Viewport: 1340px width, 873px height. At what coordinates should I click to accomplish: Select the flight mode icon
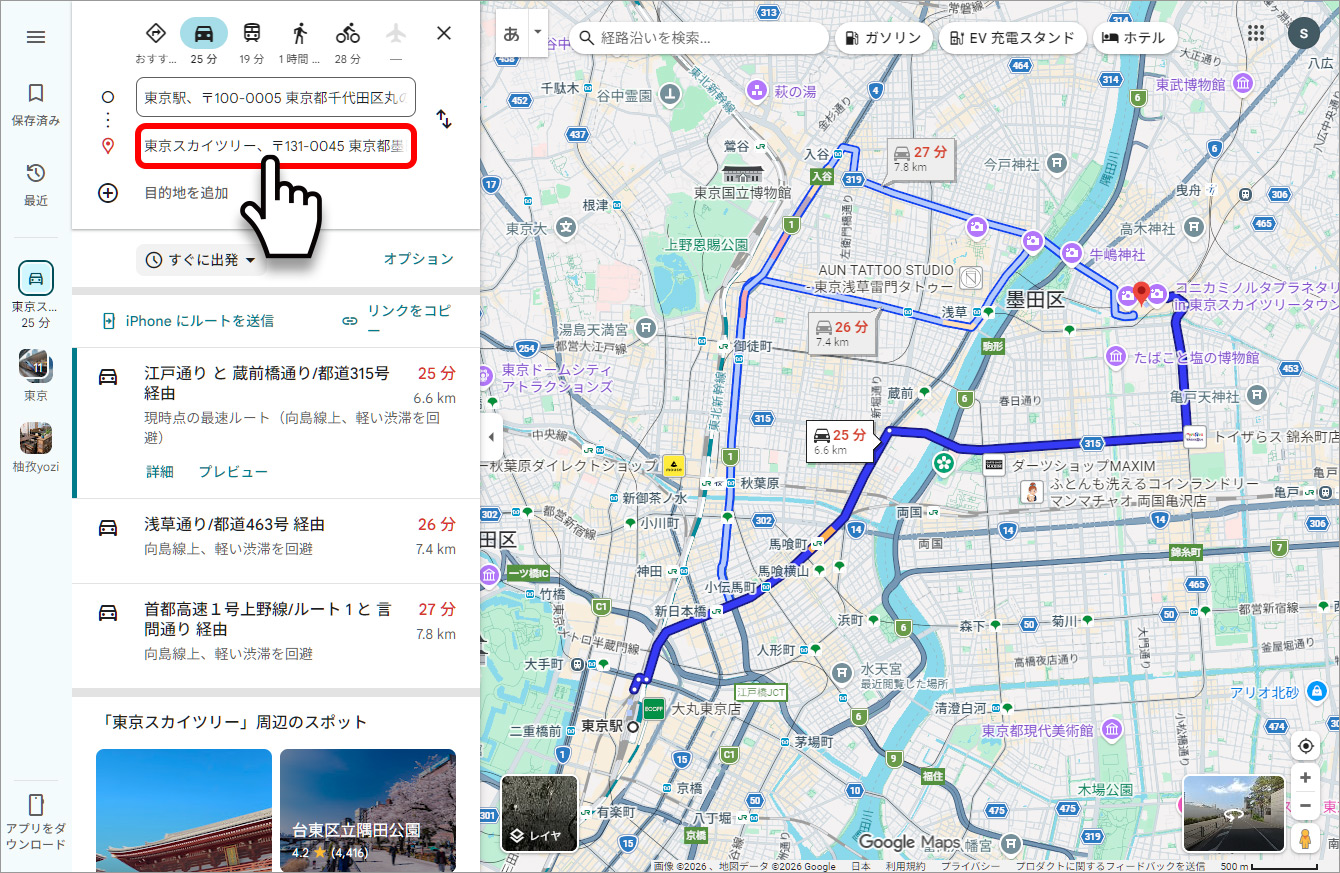pyautogui.click(x=395, y=32)
